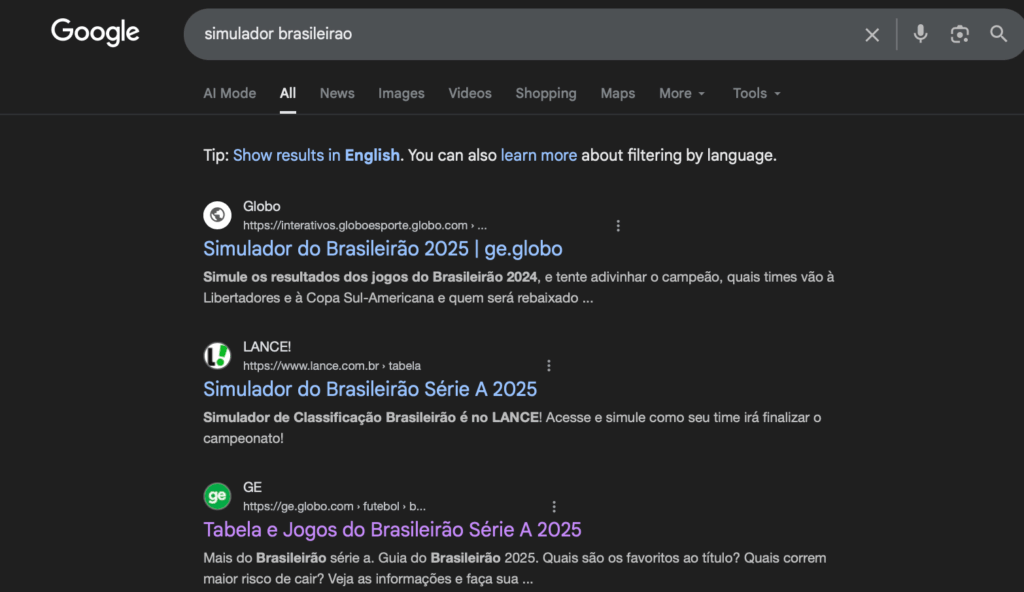Click the Google logo
This screenshot has width=1024, height=592.
[95, 32]
